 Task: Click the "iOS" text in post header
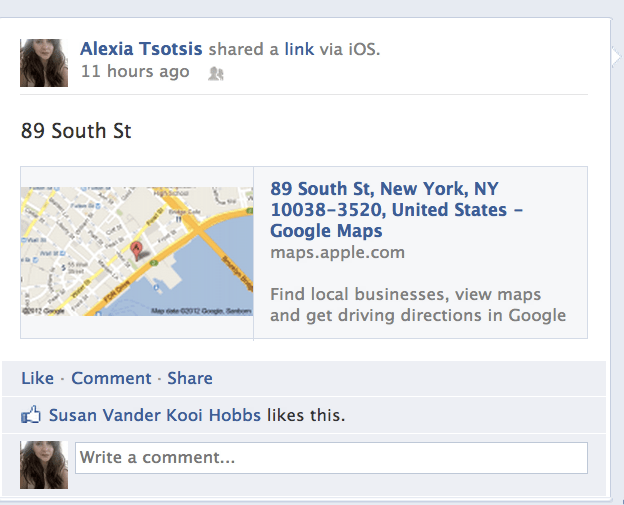362,49
